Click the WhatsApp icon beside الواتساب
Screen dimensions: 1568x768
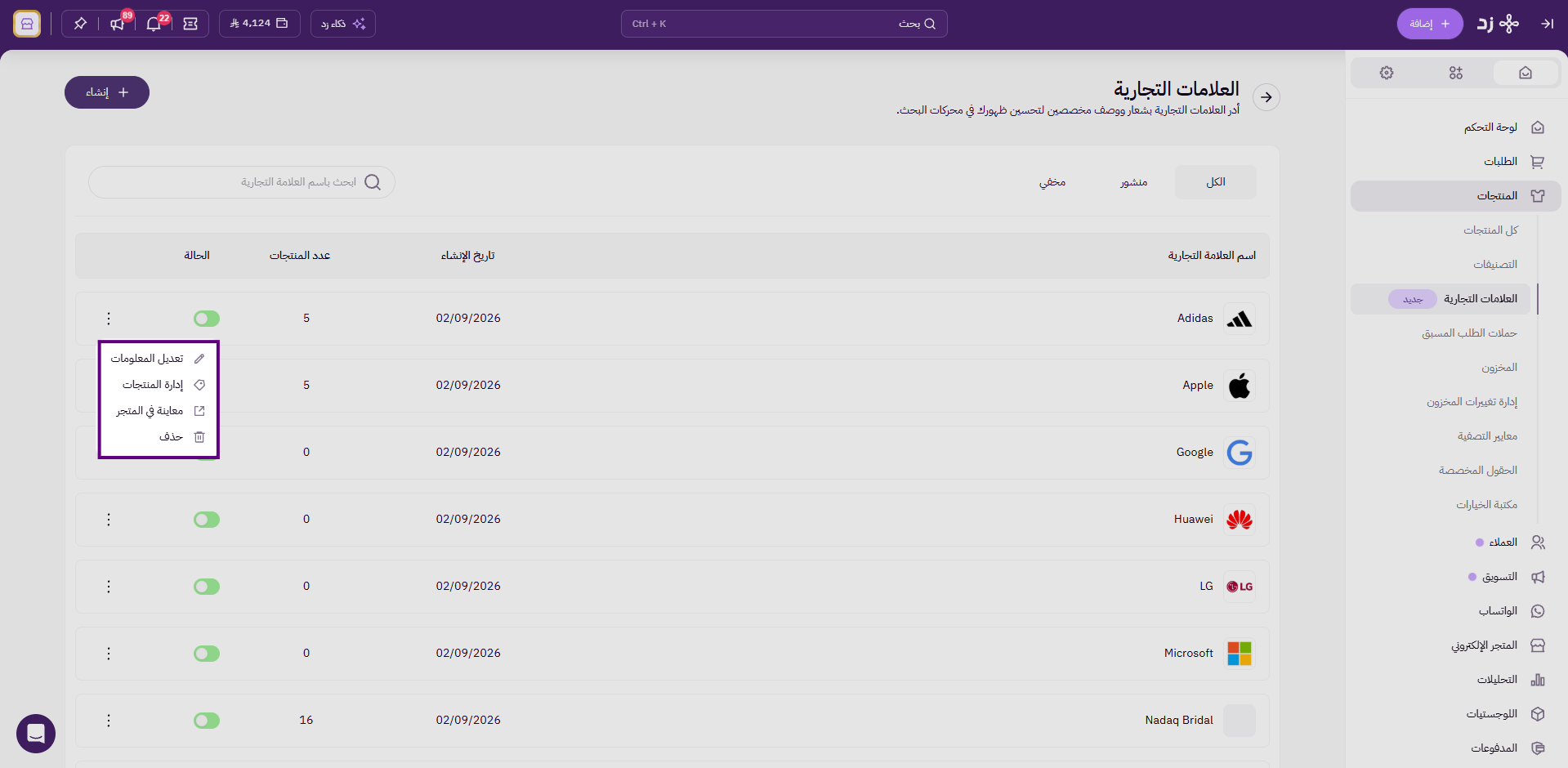click(1538, 611)
